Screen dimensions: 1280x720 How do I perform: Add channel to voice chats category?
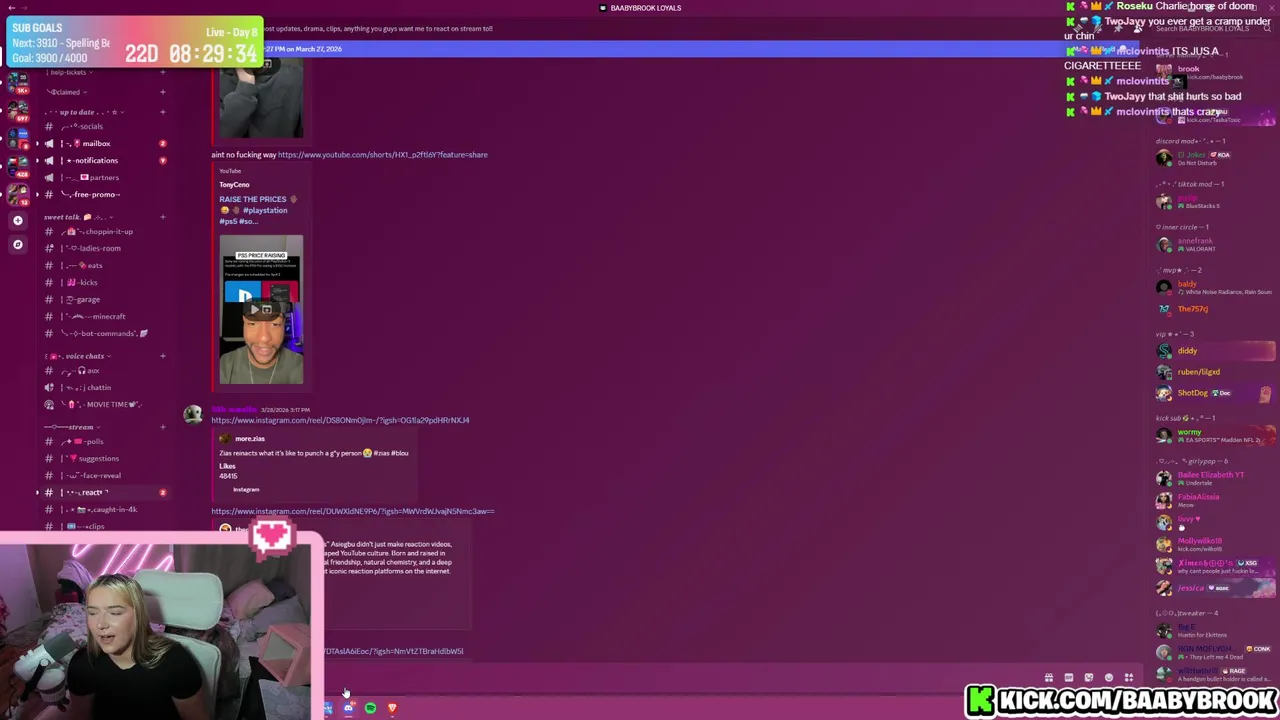click(x=162, y=356)
